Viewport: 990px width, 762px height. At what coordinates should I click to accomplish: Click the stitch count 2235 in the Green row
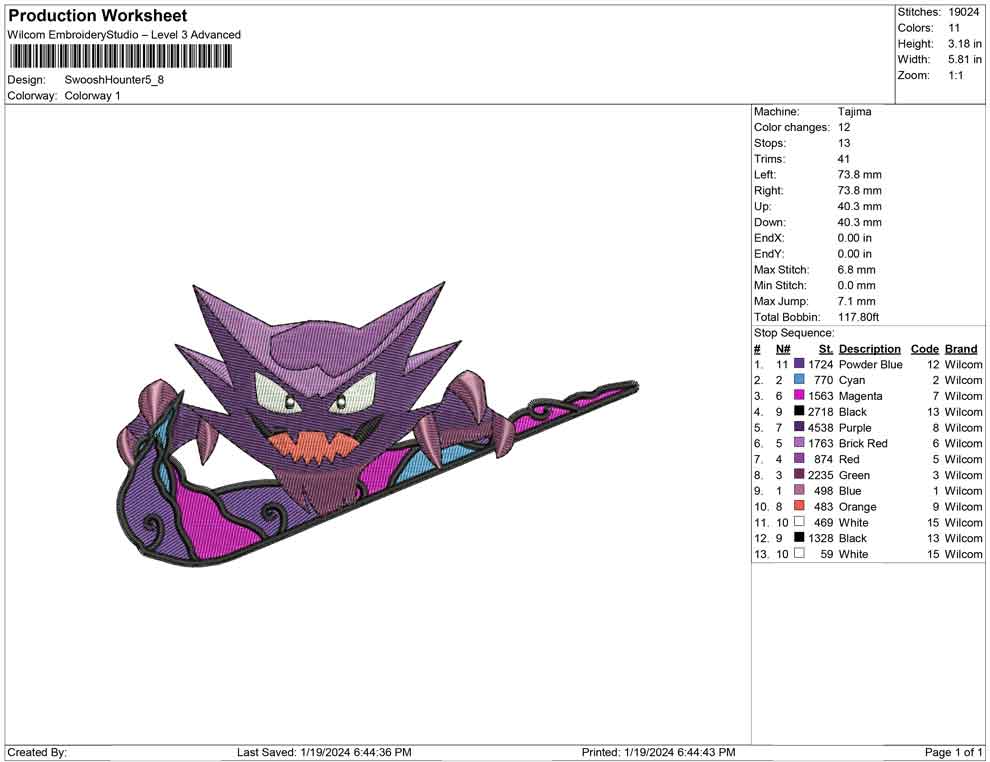pyautogui.click(x=820, y=475)
